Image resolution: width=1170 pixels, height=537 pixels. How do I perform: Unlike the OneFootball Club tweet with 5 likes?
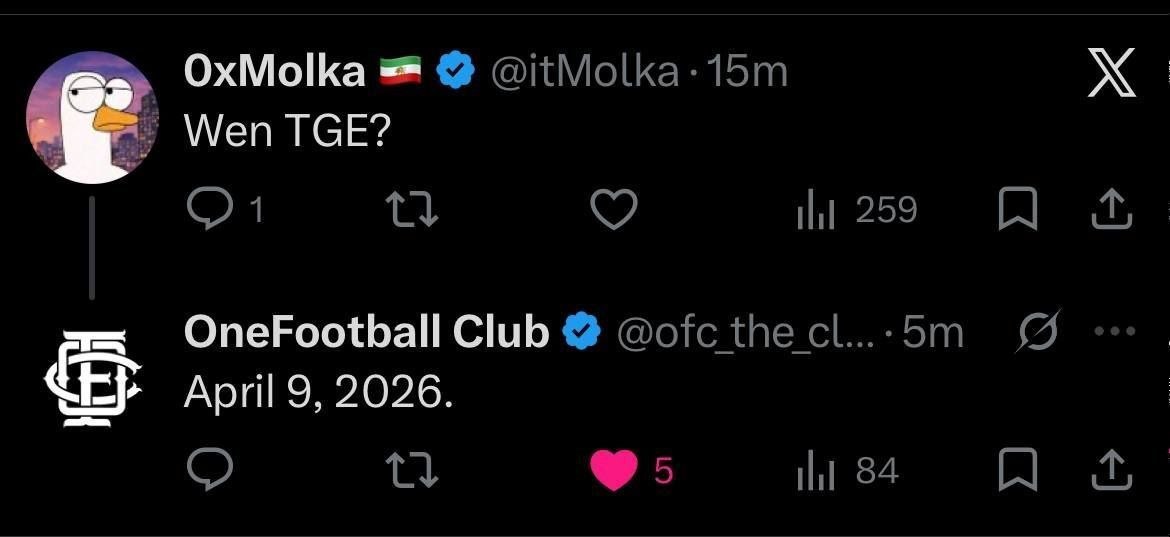(x=614, y=470)
